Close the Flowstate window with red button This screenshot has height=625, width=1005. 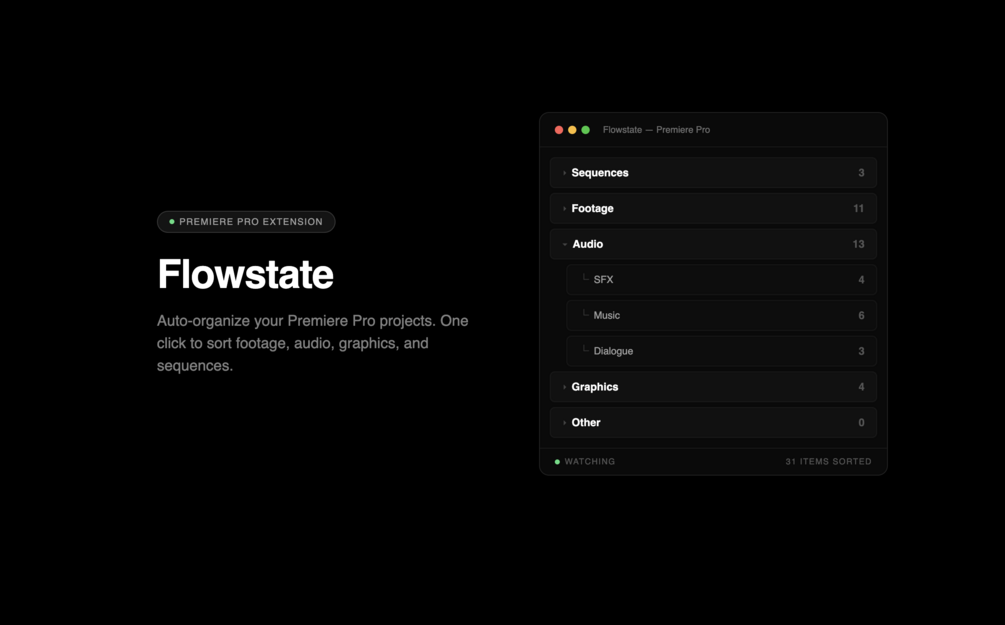point(559,130)
